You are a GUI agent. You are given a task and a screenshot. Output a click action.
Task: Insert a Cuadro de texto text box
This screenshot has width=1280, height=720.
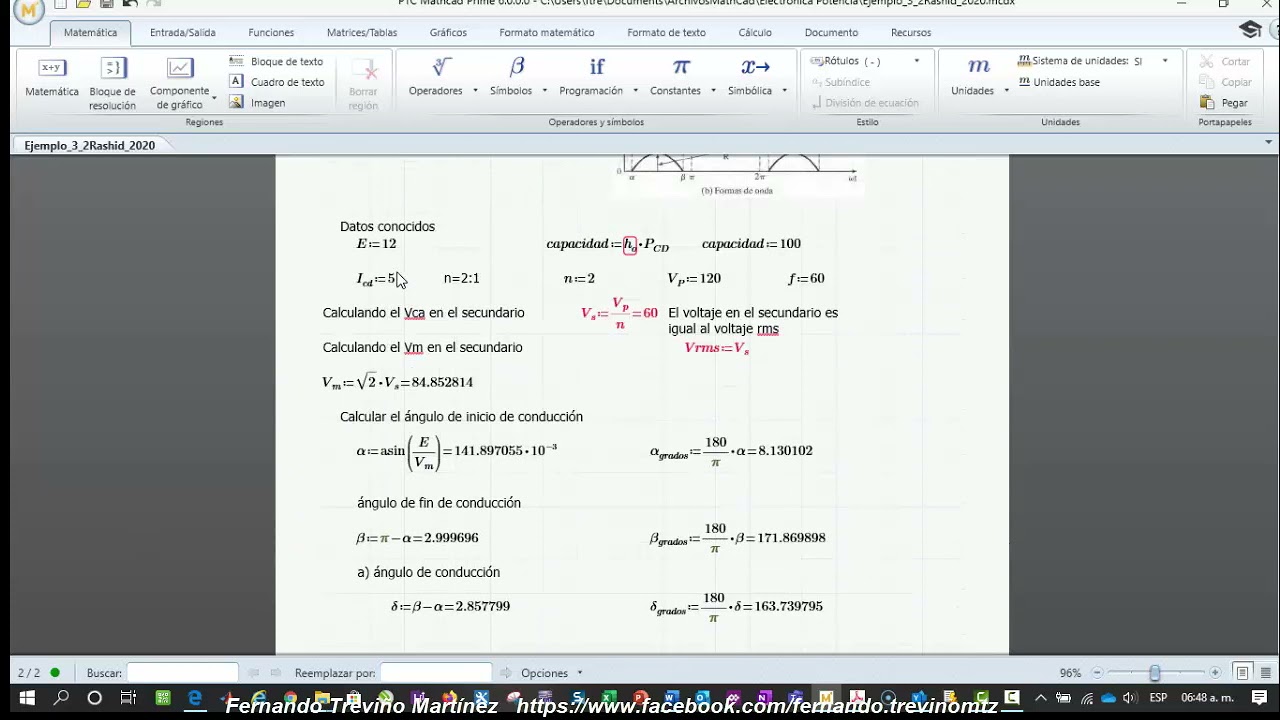[276, 82]
